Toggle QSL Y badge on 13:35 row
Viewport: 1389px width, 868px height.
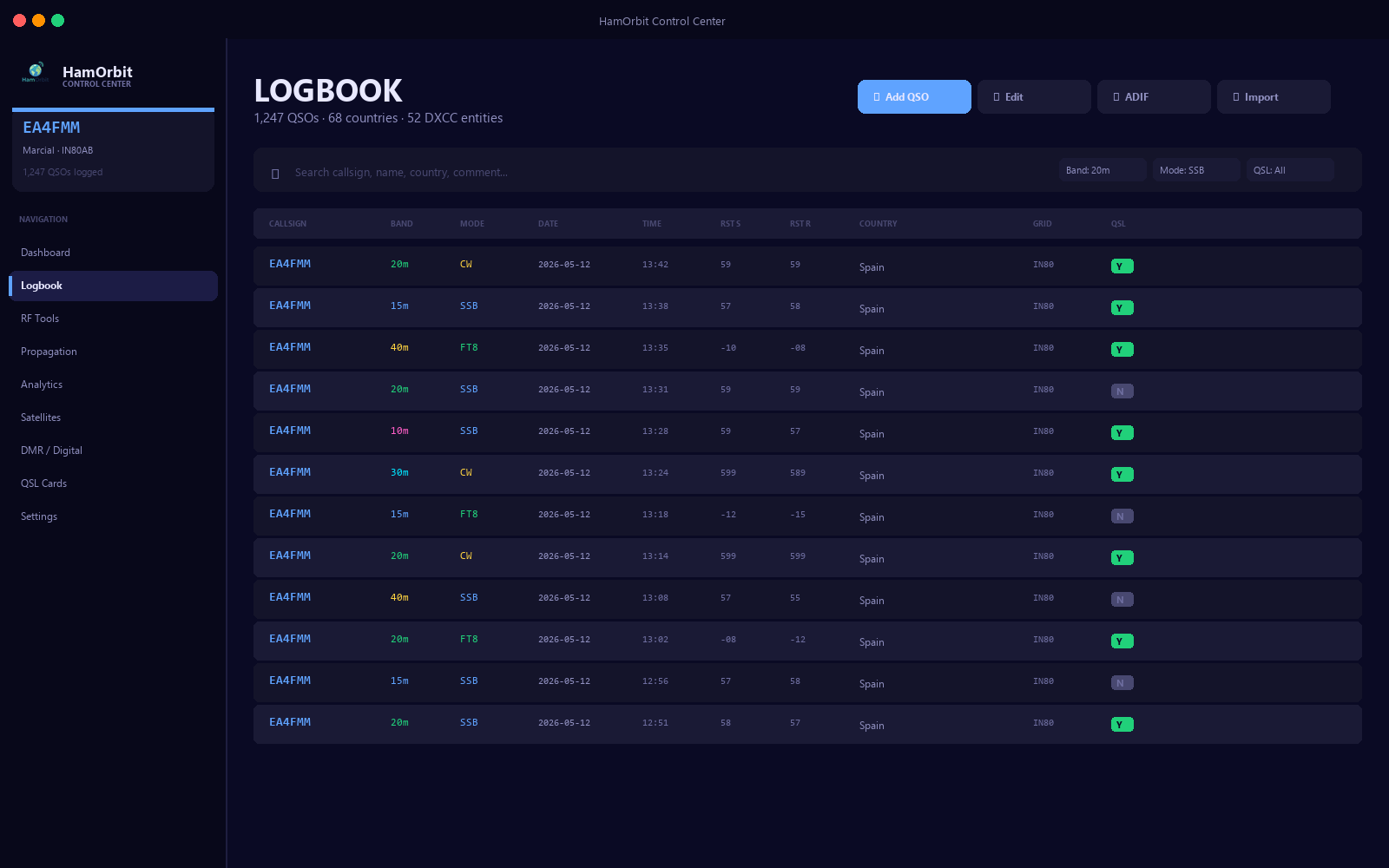(x=1122, y=350)
